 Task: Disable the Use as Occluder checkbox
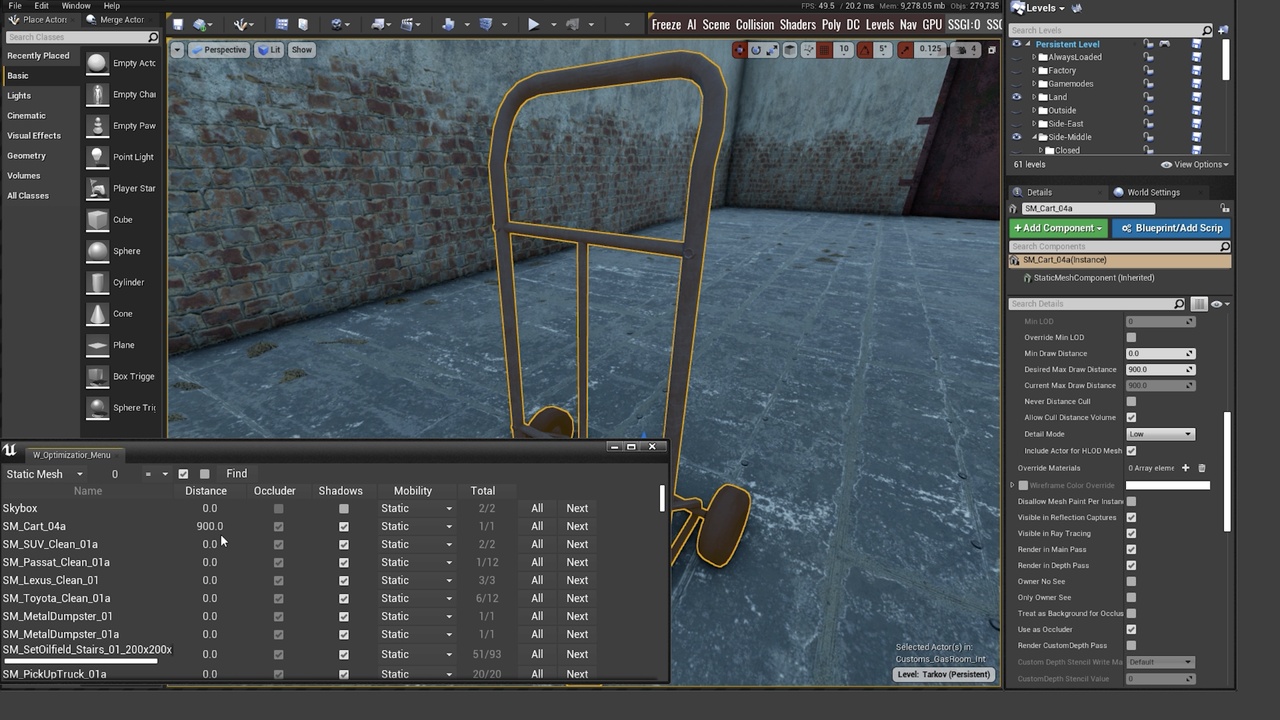click(1131, 630)
